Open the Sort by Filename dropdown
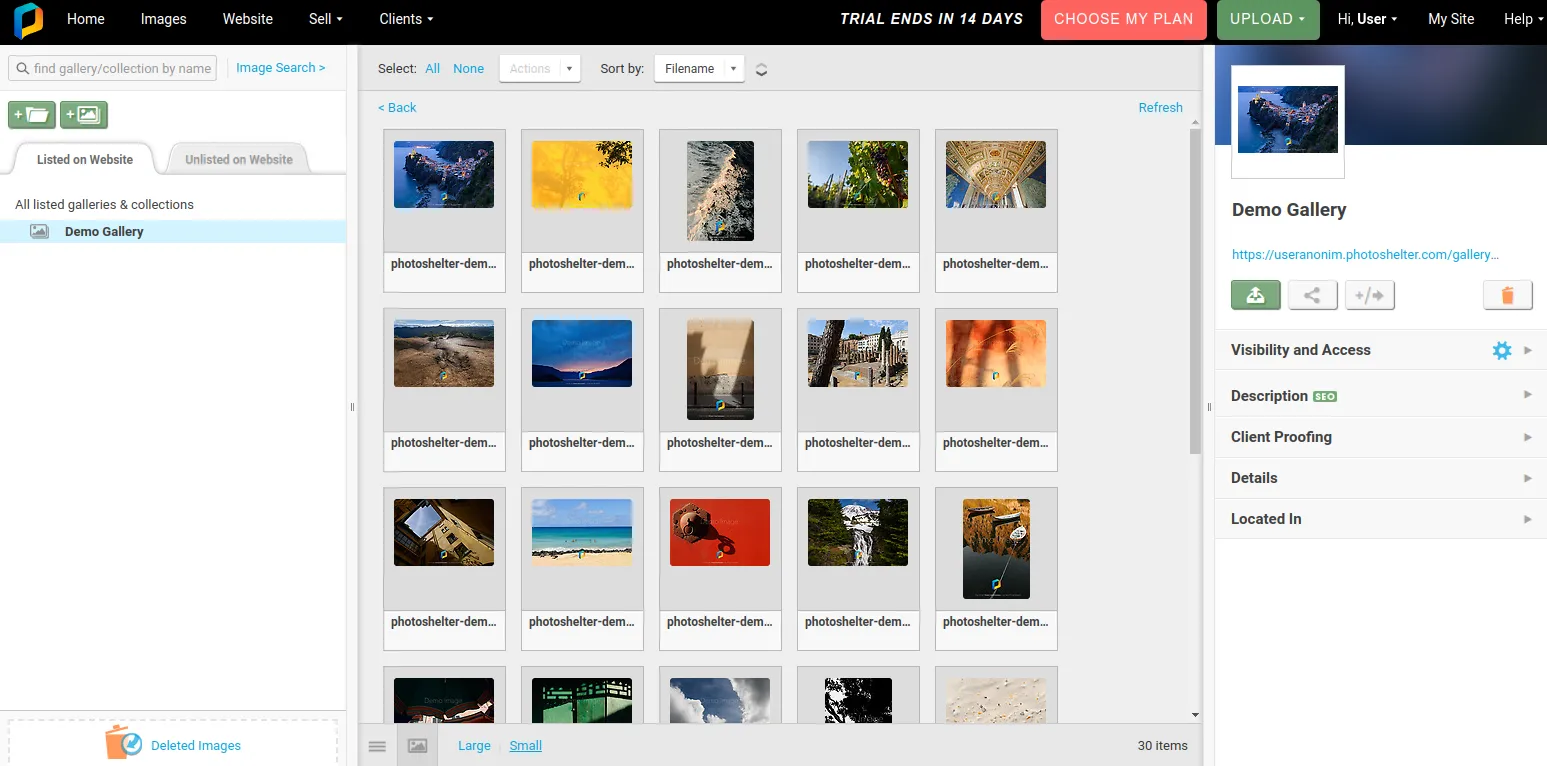The height and width of the screenshot is (766, 1547). (x=699, y=69)
